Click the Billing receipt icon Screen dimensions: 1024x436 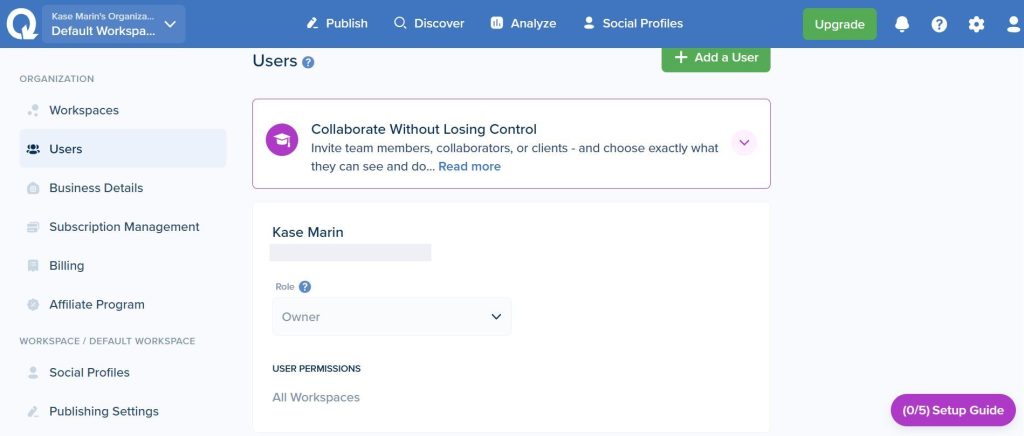click(x=33, y=266)
